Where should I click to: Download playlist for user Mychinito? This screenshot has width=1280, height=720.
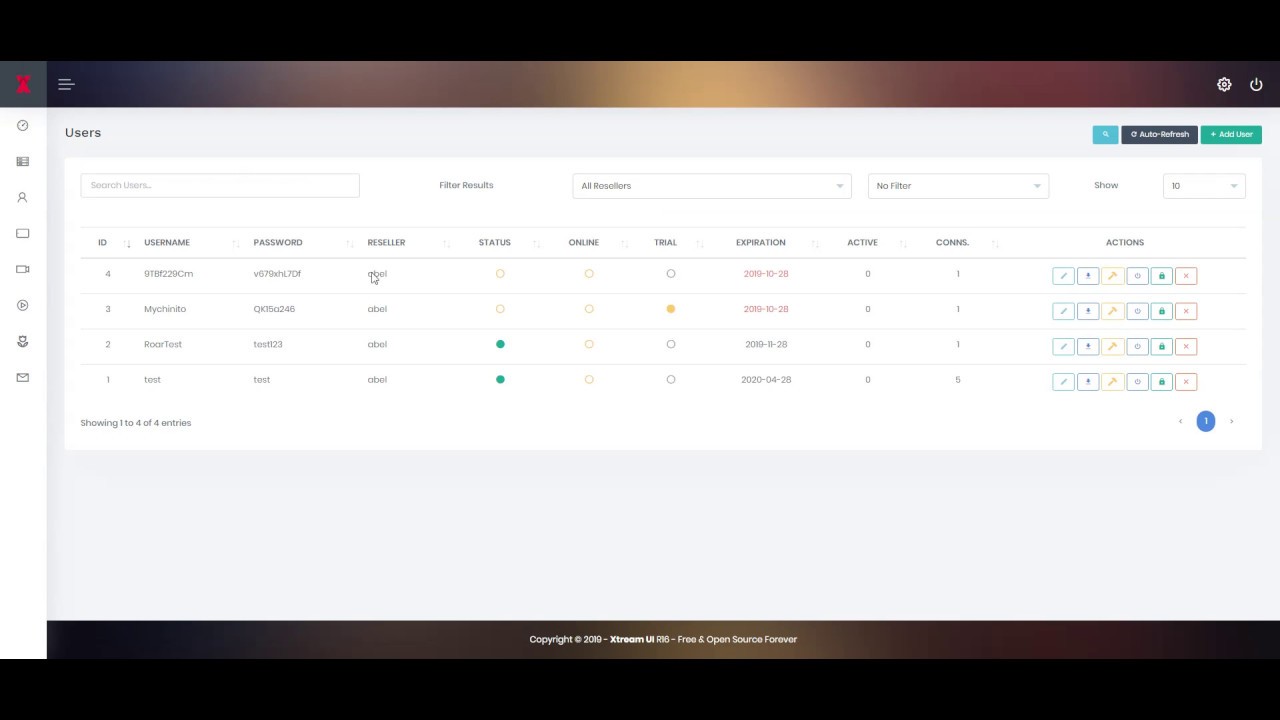[x=1088, y=311]
